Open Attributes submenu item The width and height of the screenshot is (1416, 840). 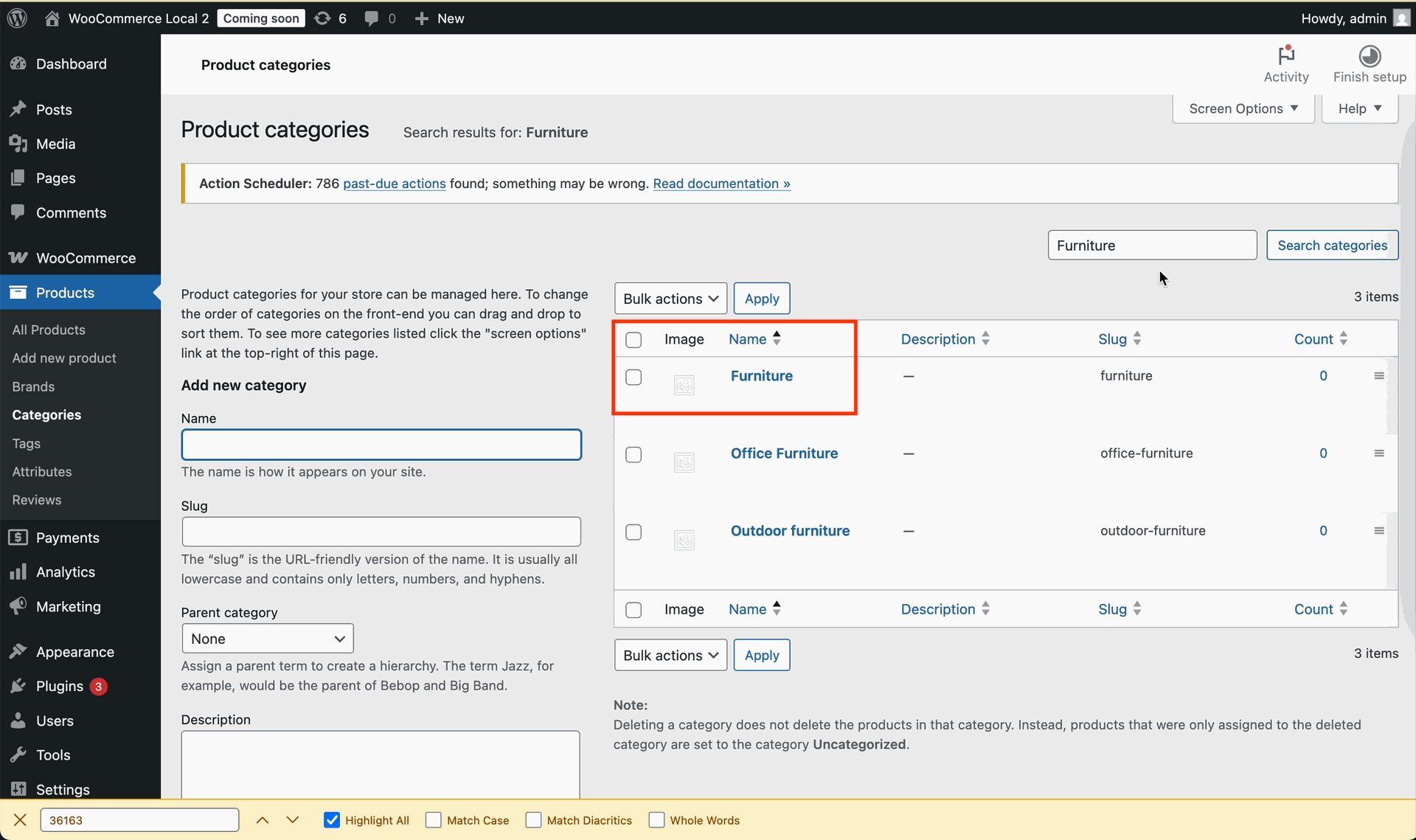pos(42,471)
